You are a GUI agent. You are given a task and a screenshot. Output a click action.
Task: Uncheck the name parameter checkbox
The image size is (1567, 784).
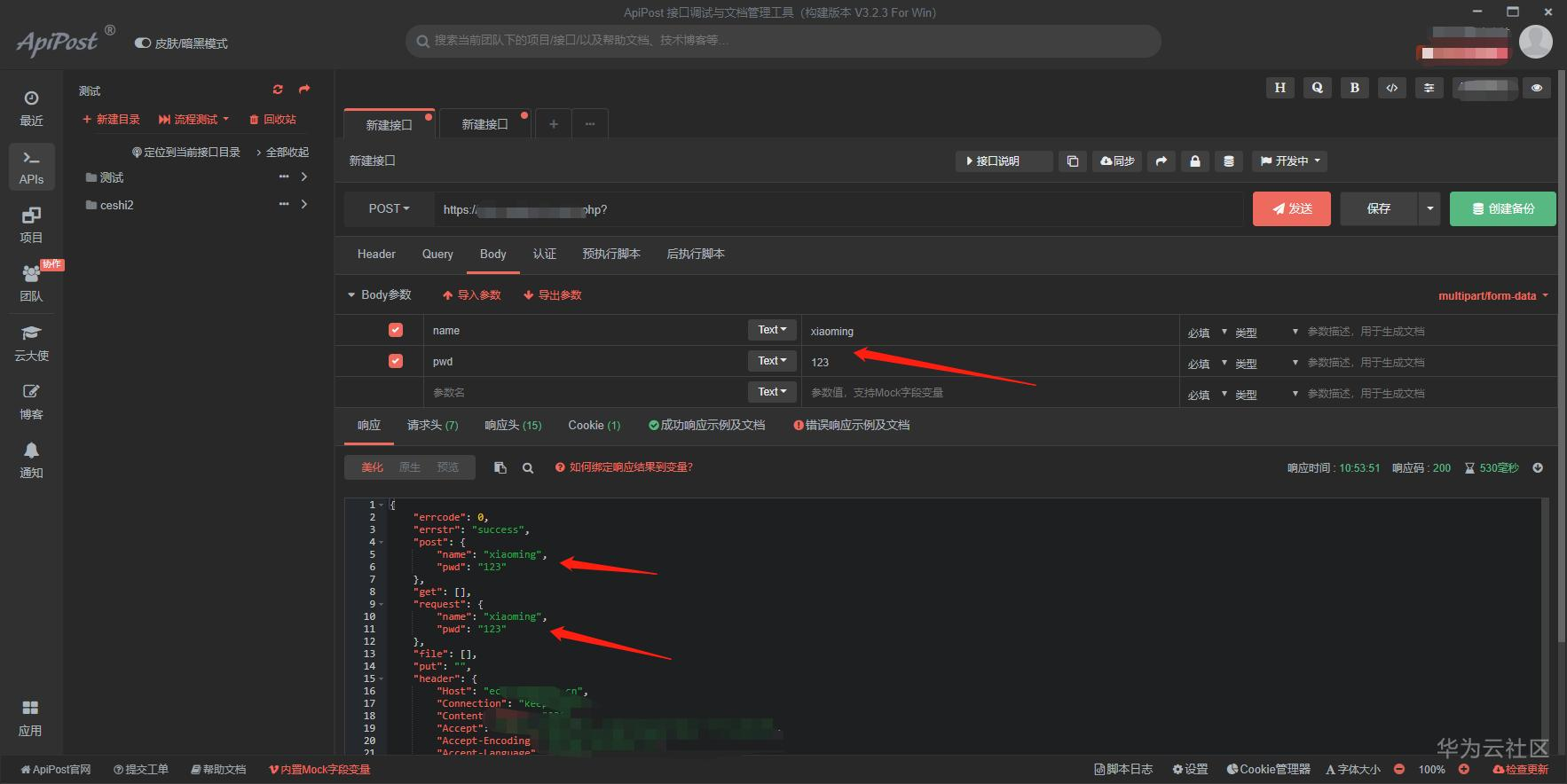coord(396,330)
